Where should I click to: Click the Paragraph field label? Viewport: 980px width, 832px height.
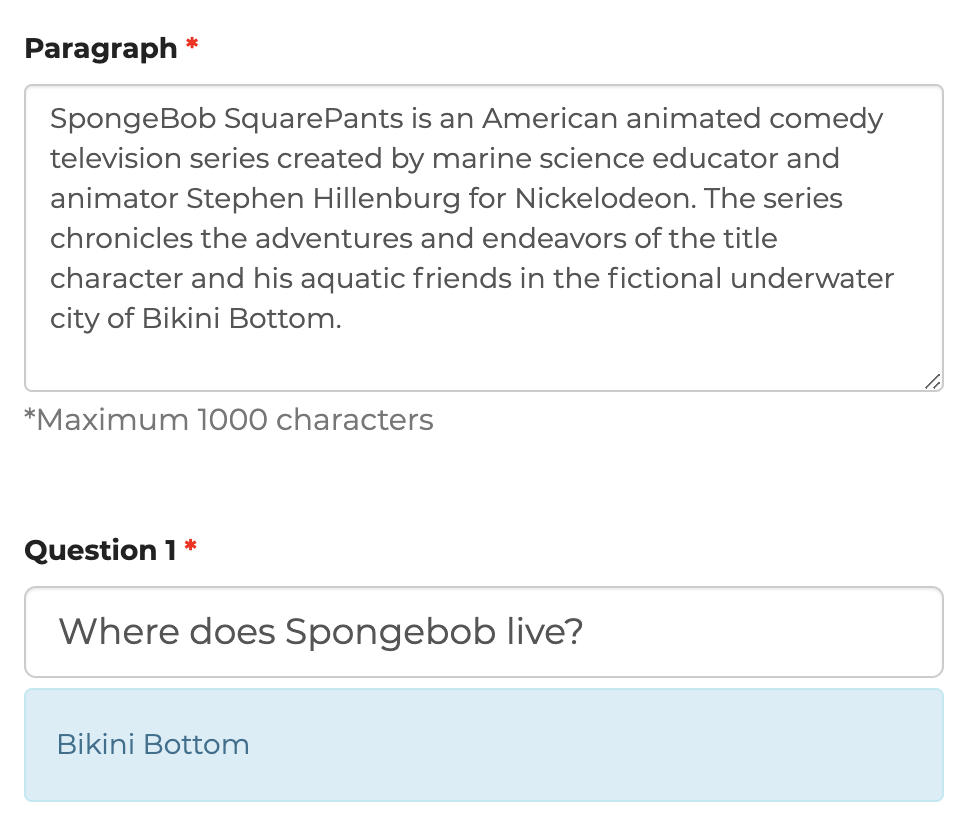click(100, 48)
